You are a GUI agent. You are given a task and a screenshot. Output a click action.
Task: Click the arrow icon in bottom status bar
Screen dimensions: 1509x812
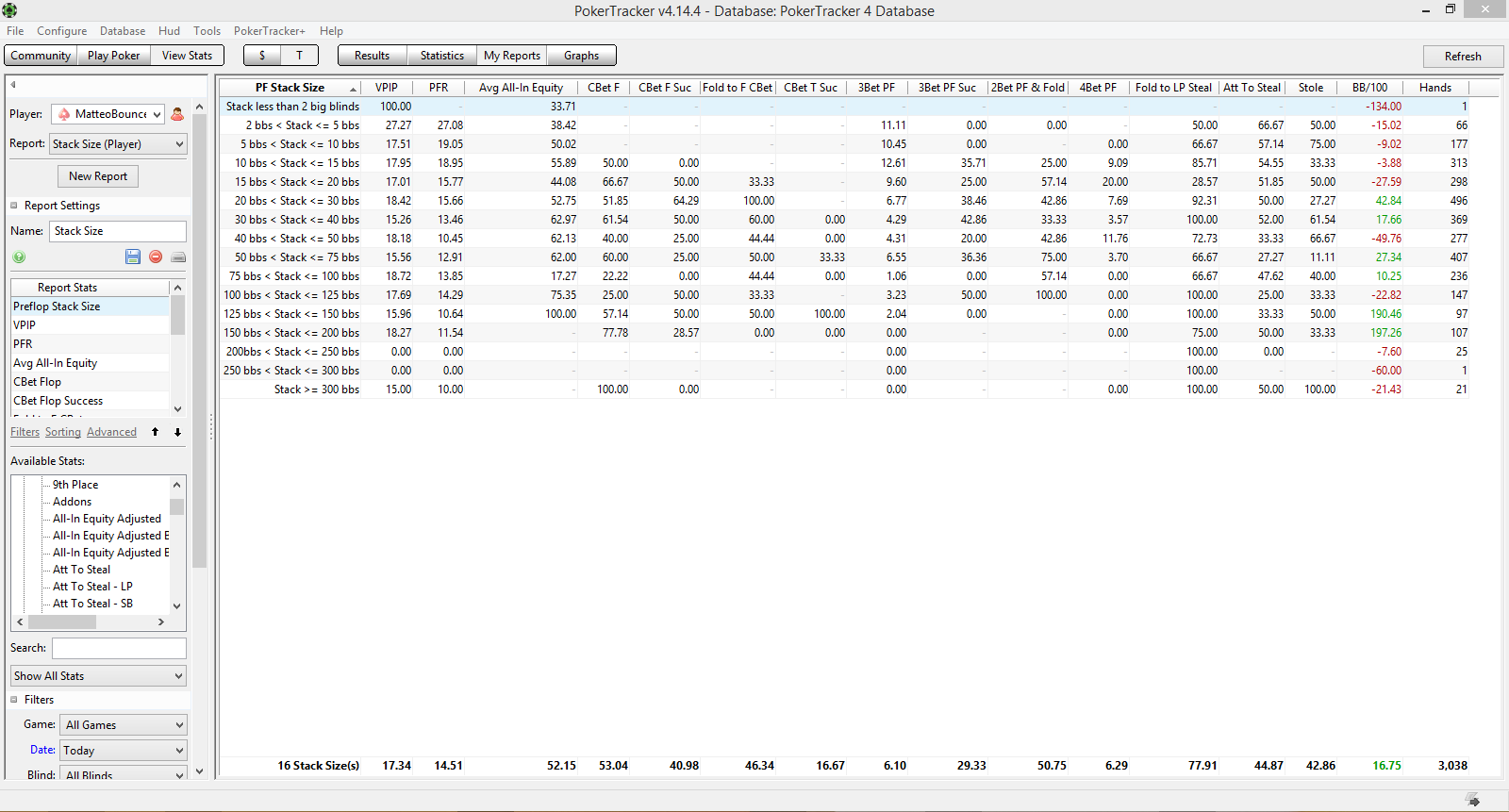tap(1473, 800)
